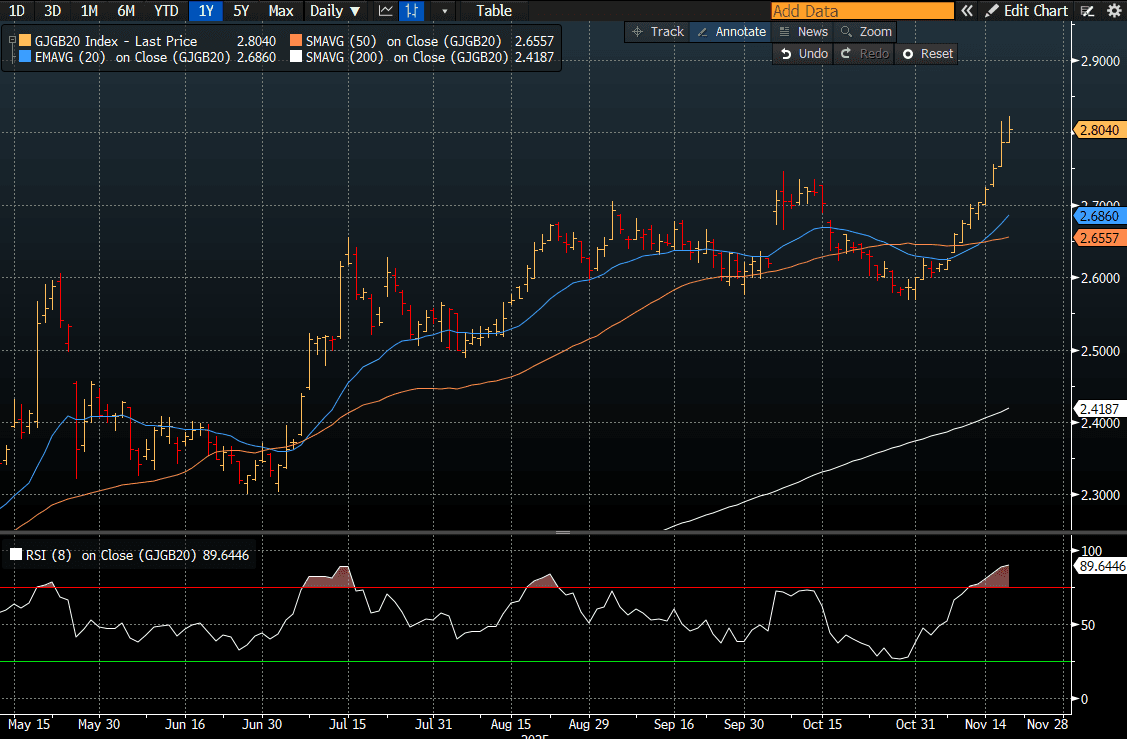Expand the chart type dropdown arrow
The width and height of the screenshot is (1127, 739).
pos(445,11)
